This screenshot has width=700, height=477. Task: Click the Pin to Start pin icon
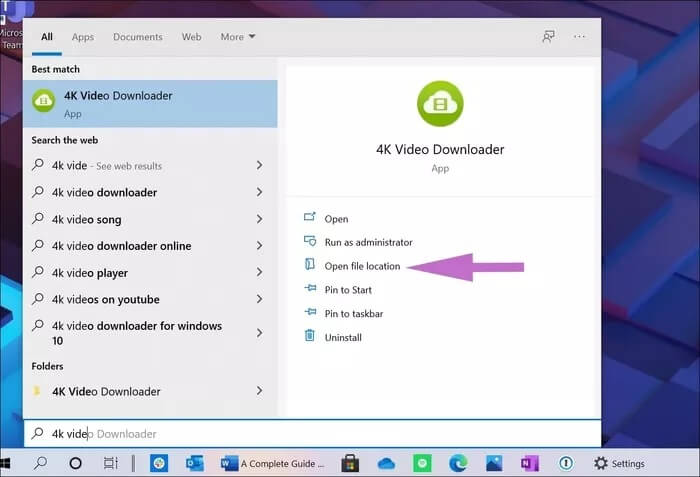(310, 289)
